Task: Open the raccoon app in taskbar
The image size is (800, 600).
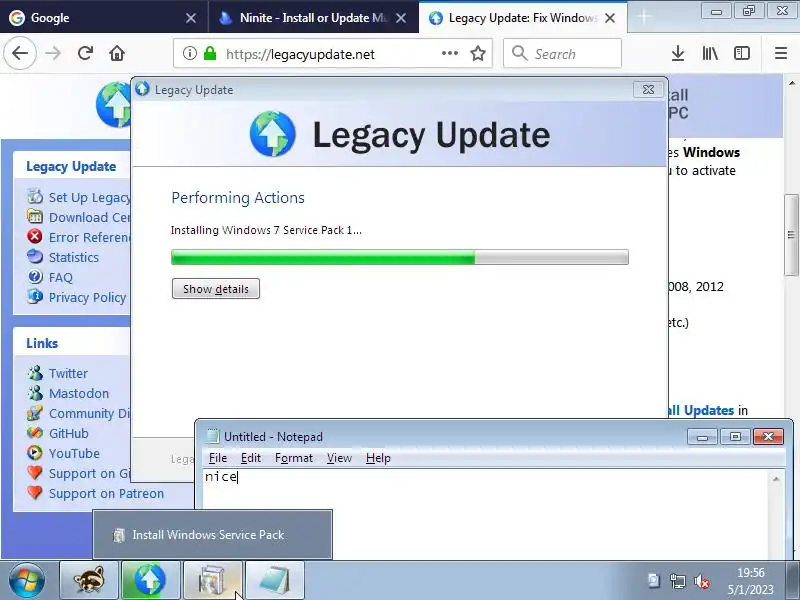Action: [89, 581]
